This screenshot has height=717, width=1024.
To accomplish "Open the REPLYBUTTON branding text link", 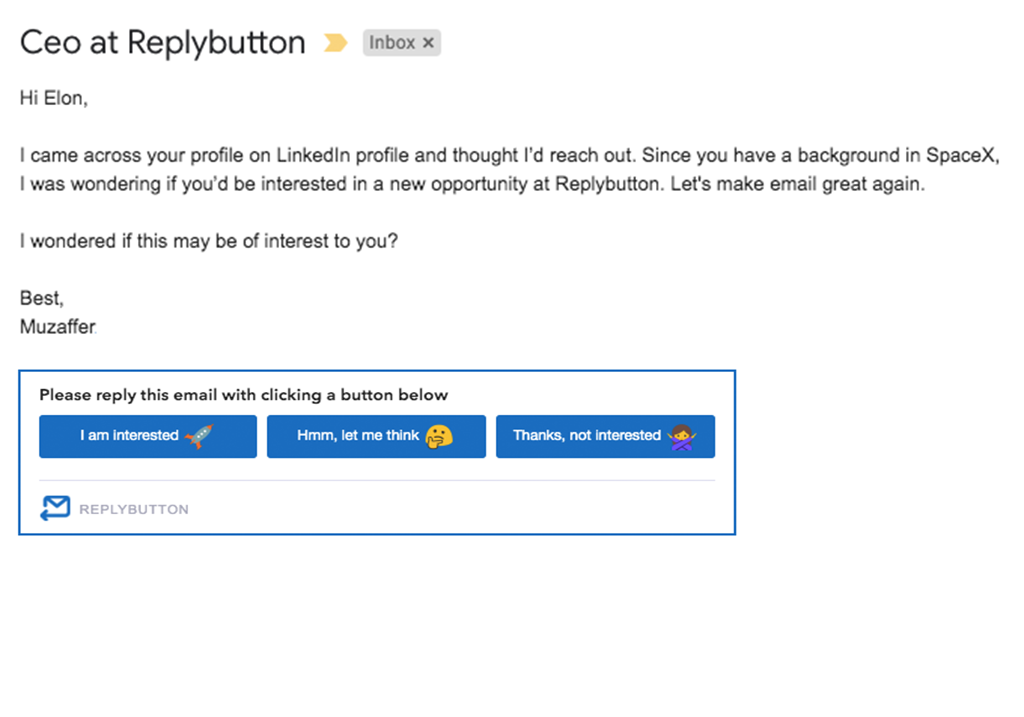I will click(x=133, y=509).
